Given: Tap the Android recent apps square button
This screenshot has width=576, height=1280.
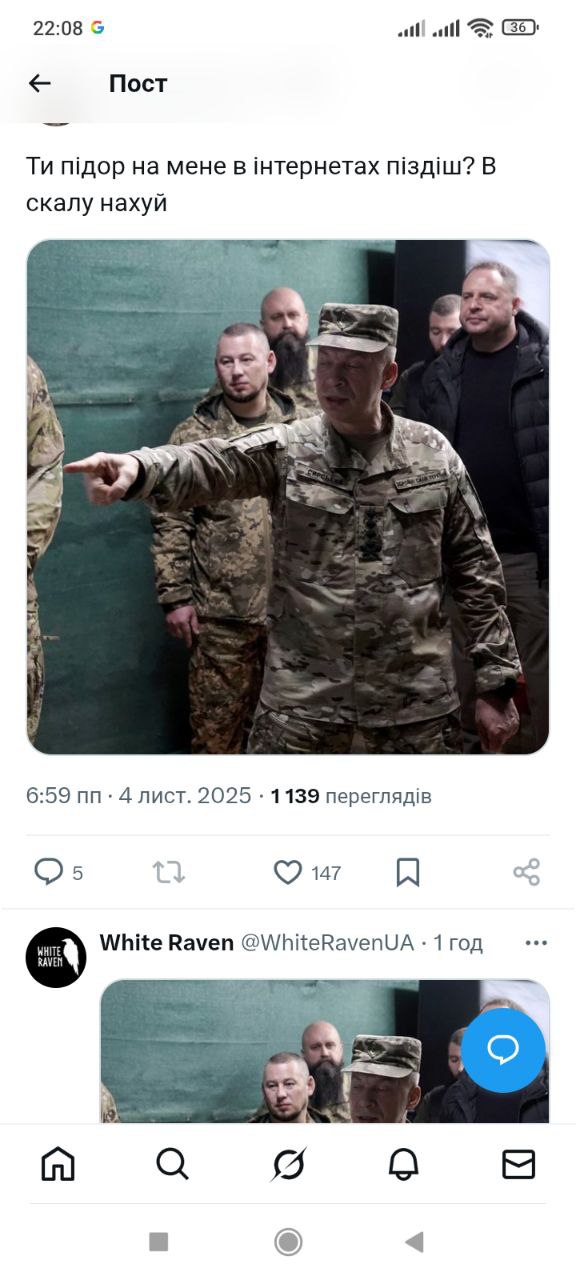Looking at the screenshot, I should (158, 1242).
